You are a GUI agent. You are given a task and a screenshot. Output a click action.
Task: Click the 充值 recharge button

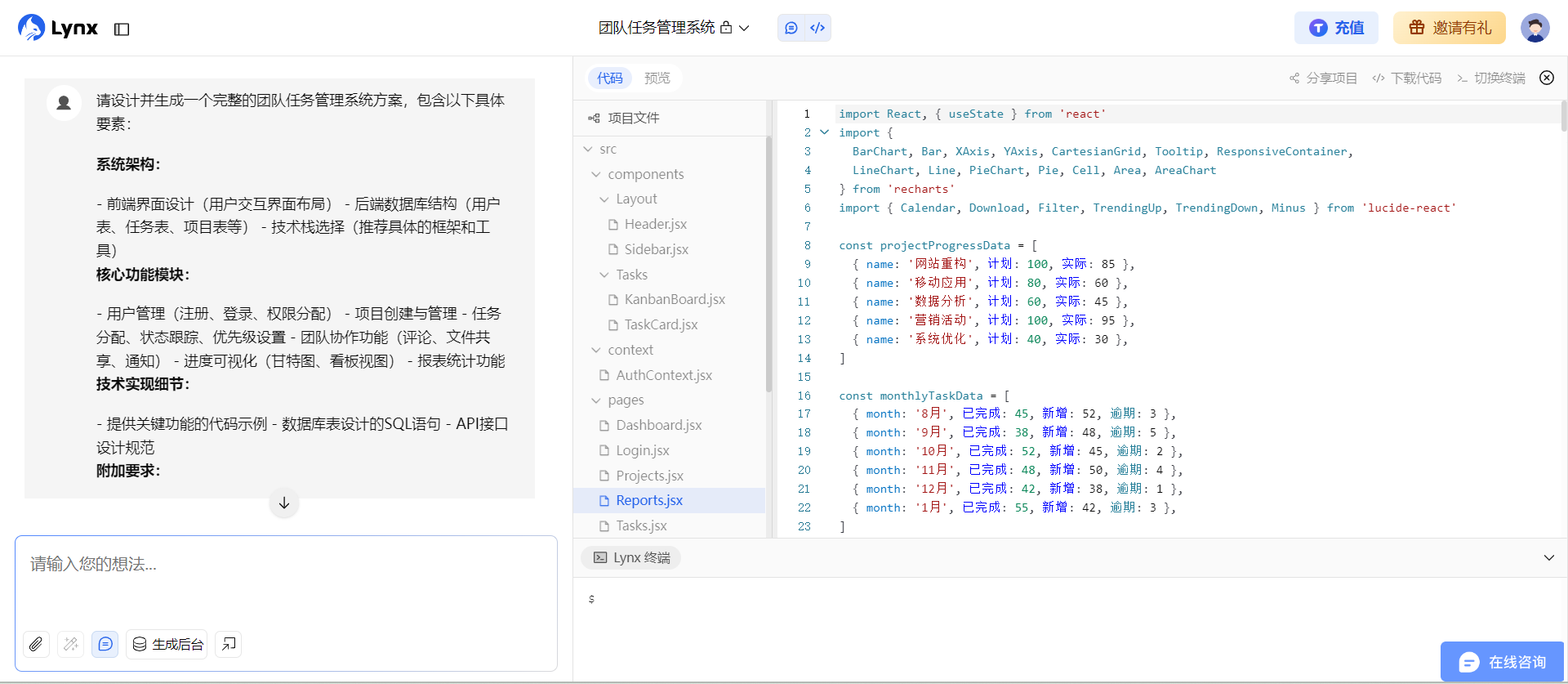tap(1336, 28)
